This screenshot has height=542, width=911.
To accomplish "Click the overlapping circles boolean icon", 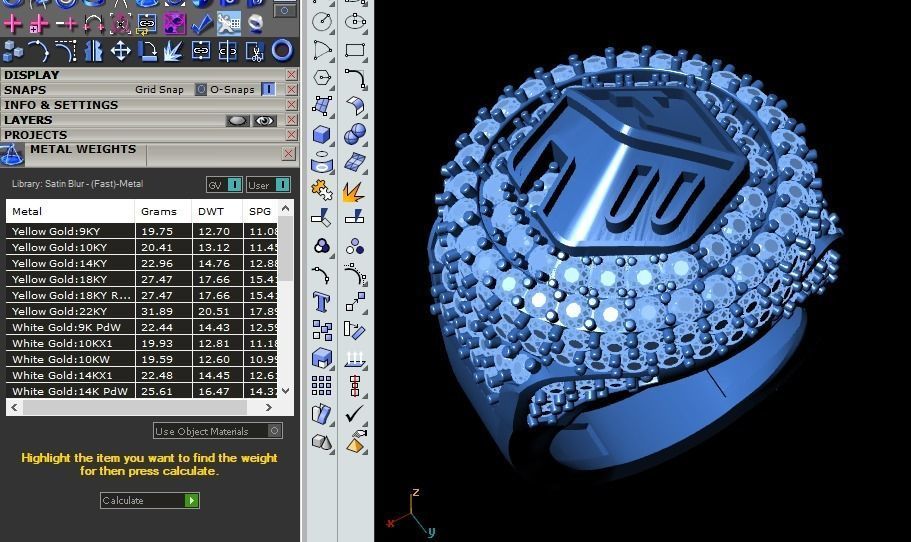I will (322, 246).
